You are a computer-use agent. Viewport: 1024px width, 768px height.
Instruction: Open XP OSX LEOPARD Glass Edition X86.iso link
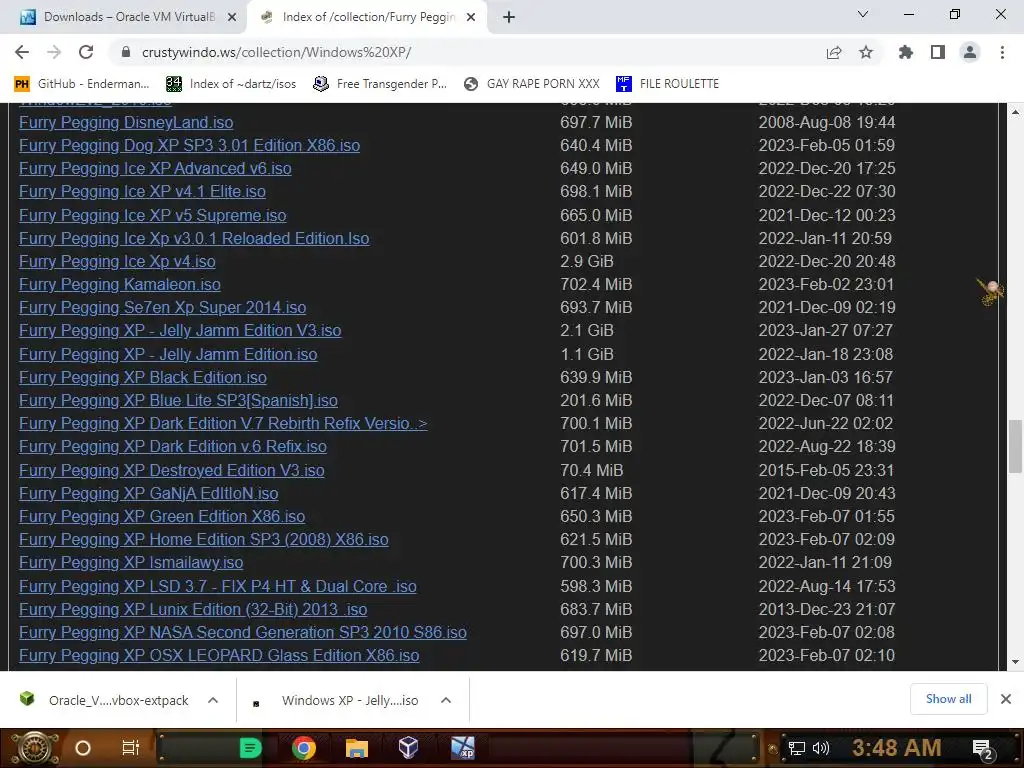[219, 655]
